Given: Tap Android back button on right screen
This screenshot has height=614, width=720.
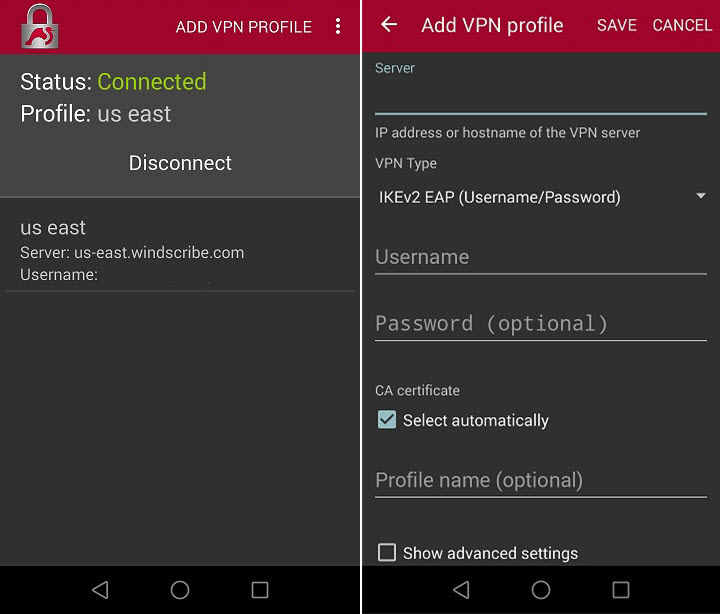Looking at the screenshot, I should [461, 590].
